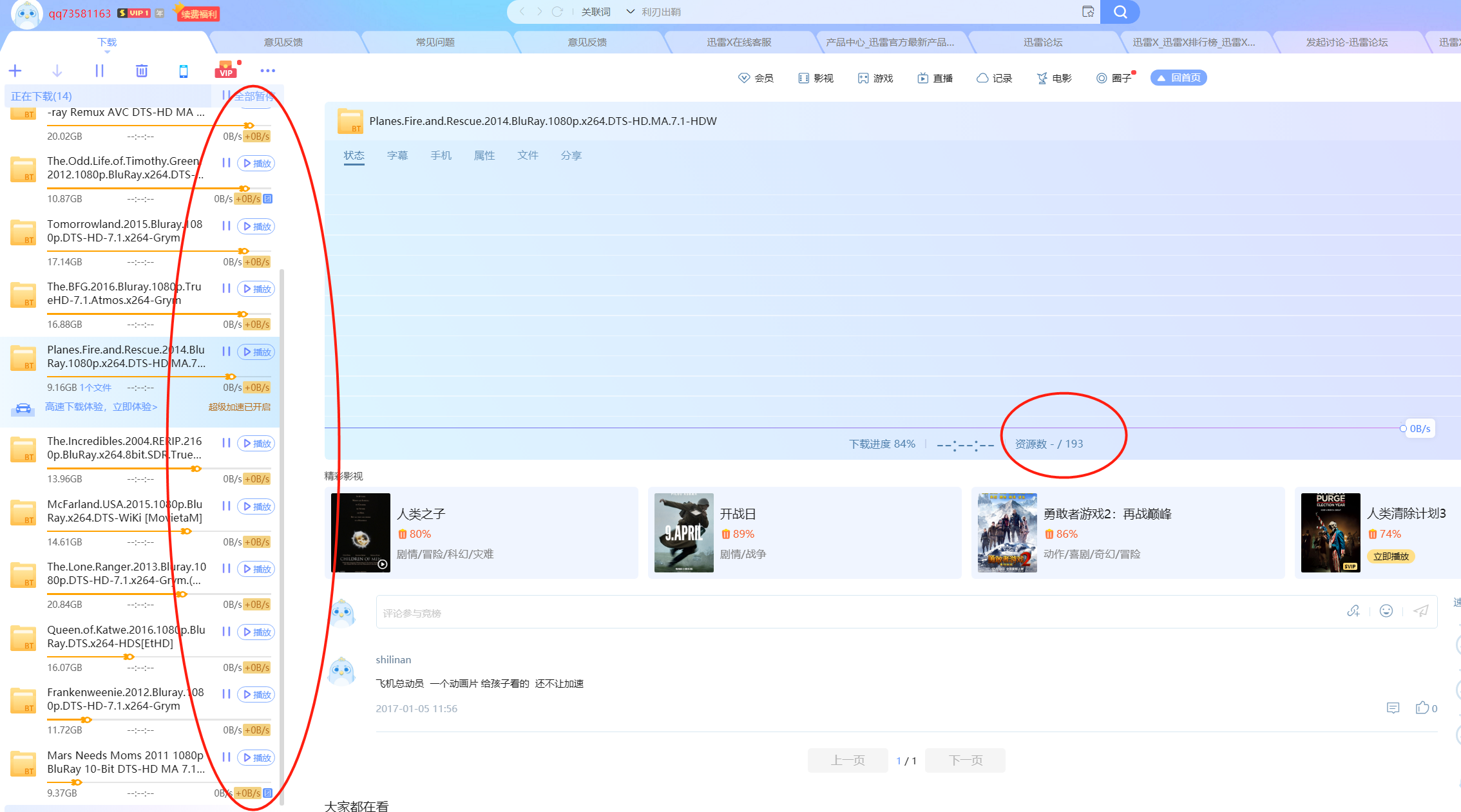The image size is (1461, 812).
Task: Pause the Tomorrowland.2015 download
Action: 226,226
